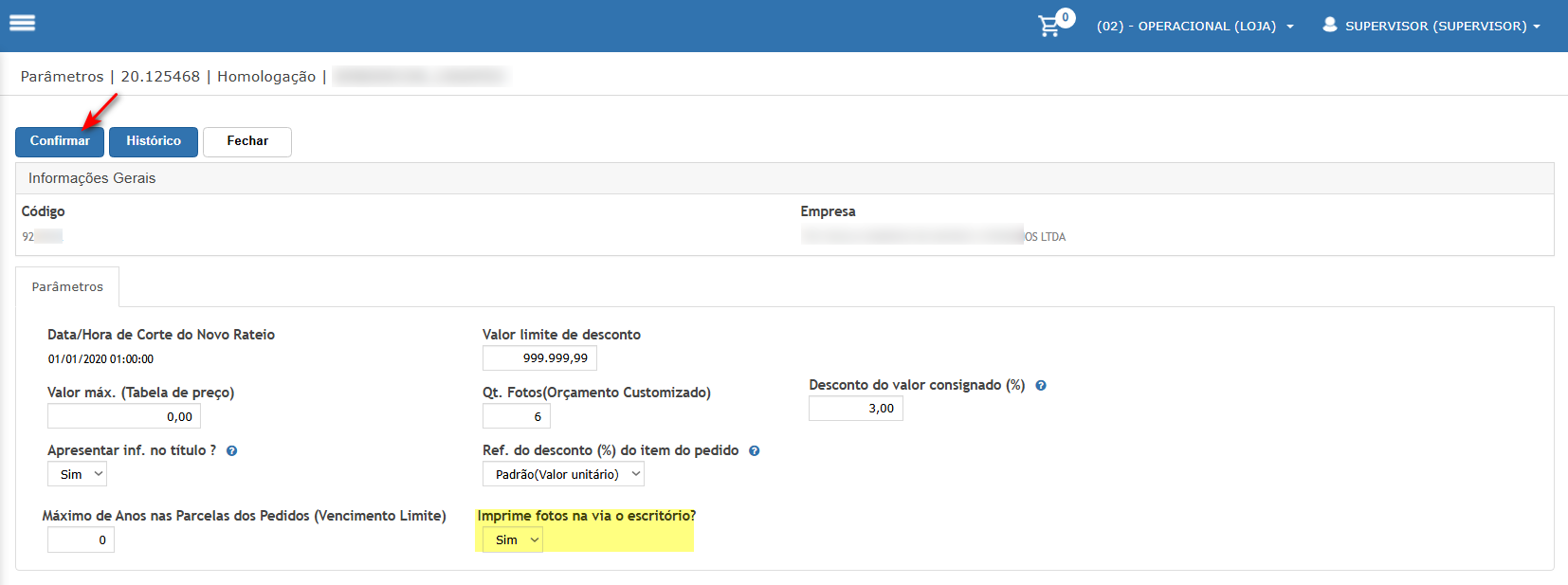This screenshot has height=585, width=1568.
Task: Click the supervisor user profile icon
Action: [1329, 25]
